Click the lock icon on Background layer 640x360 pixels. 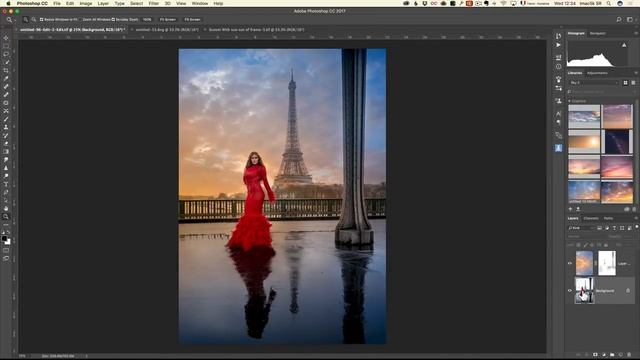tap(628, 291)
